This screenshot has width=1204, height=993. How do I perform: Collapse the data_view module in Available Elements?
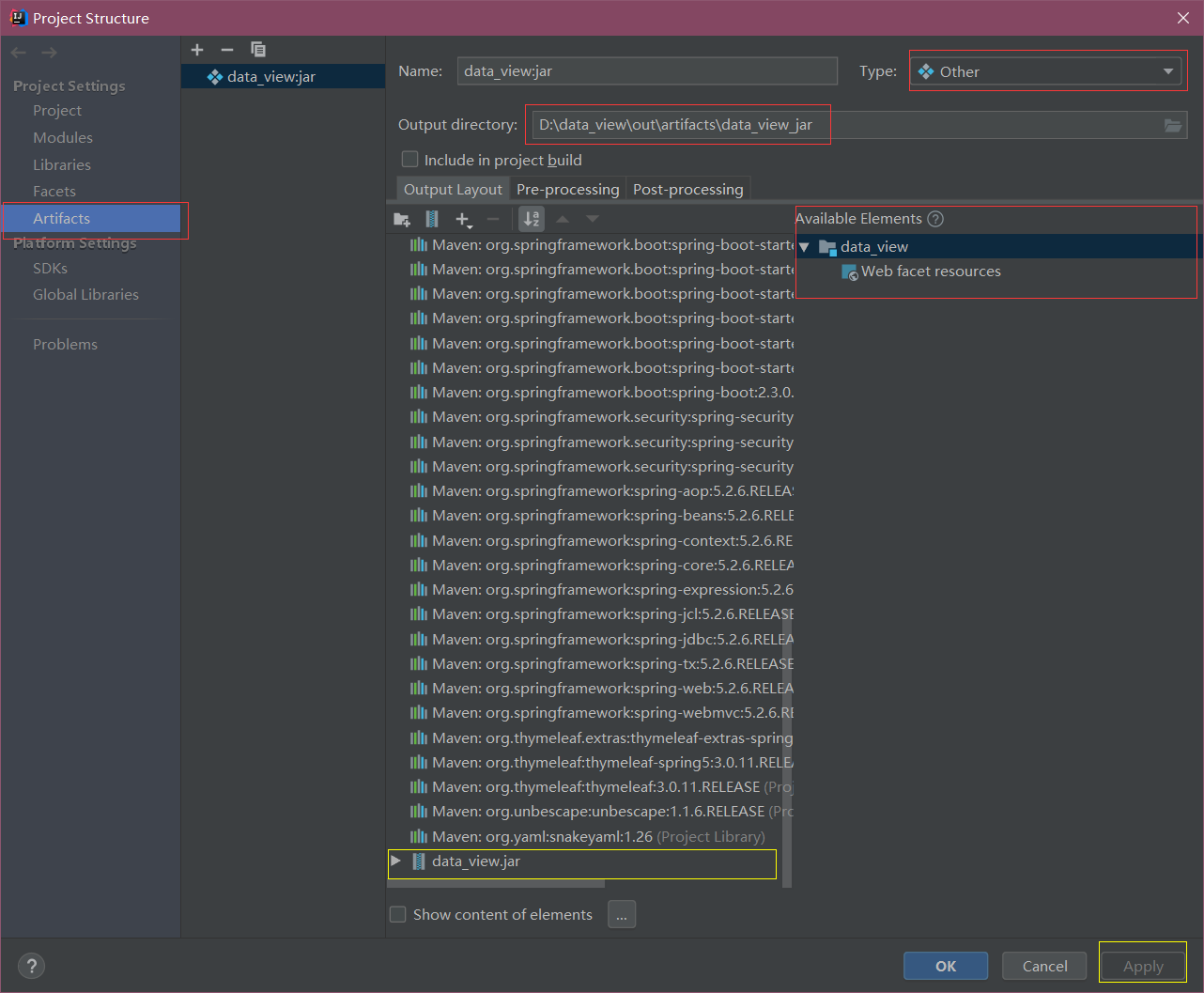pyautogui.click(x=804, y=247)
